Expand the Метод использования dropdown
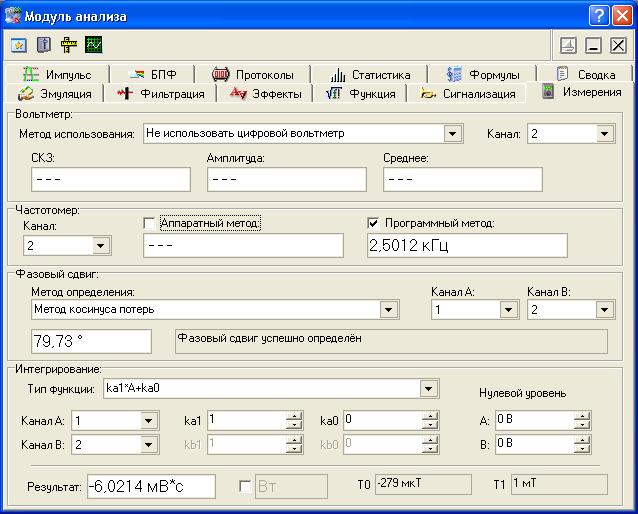The image size is (638, 514). pos(452,133)
